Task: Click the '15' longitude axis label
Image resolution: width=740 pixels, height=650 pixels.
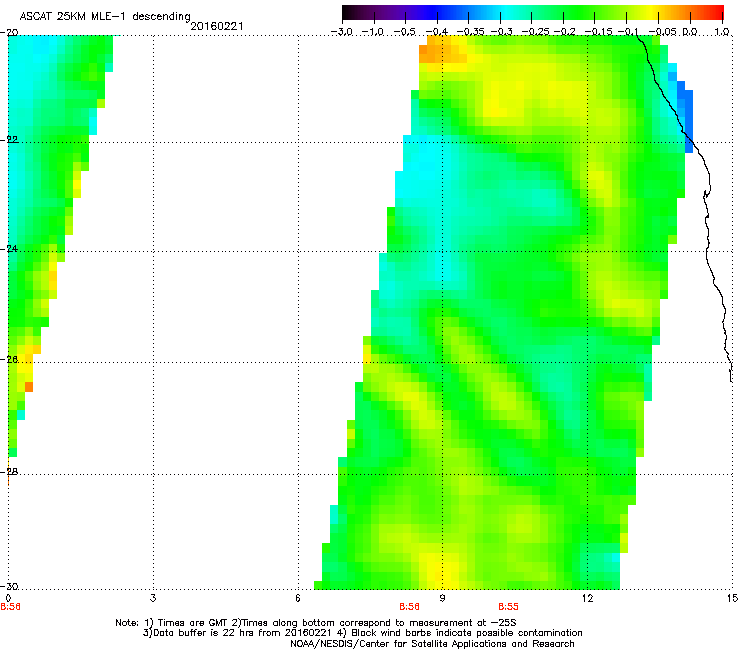Action: coord(732,598)
